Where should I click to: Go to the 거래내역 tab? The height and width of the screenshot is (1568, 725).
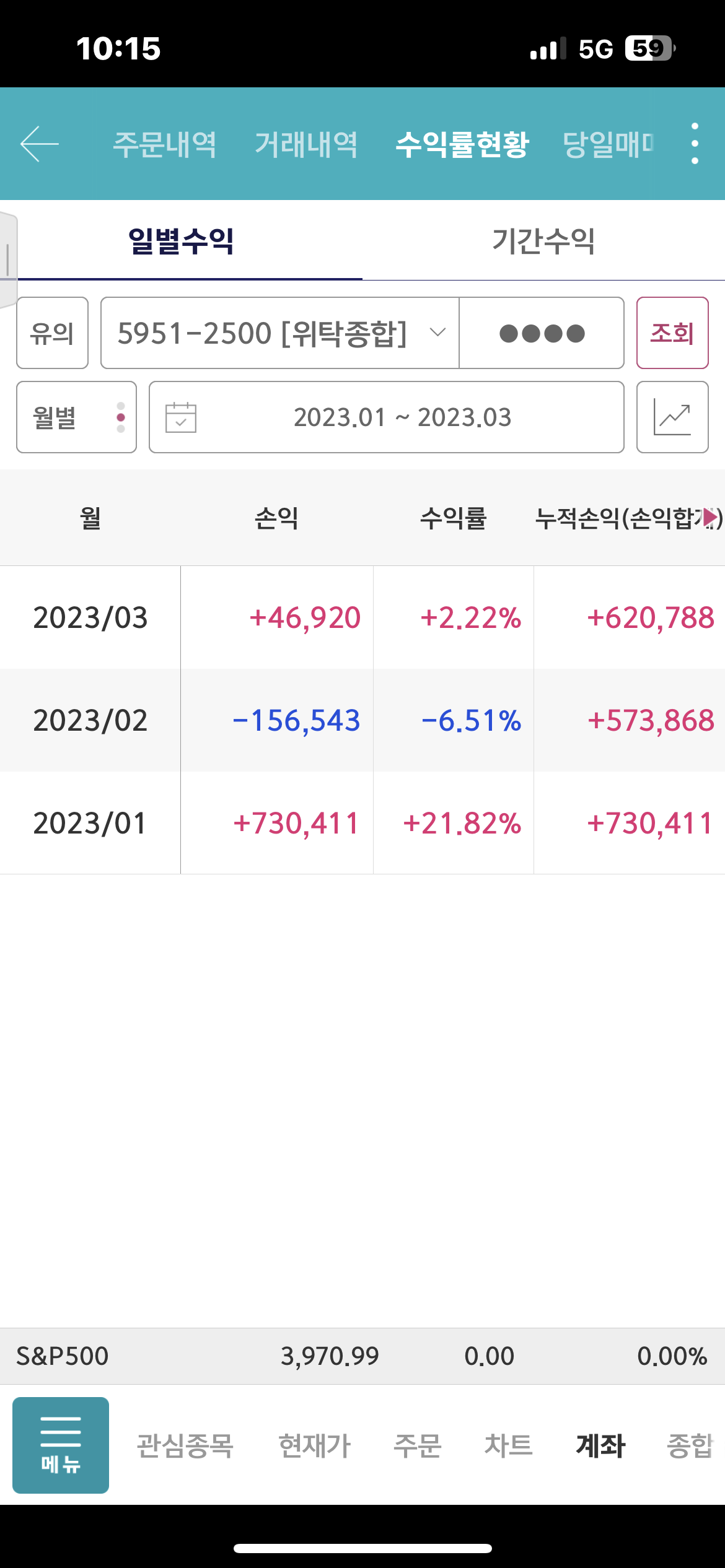[x=306, y=144]
